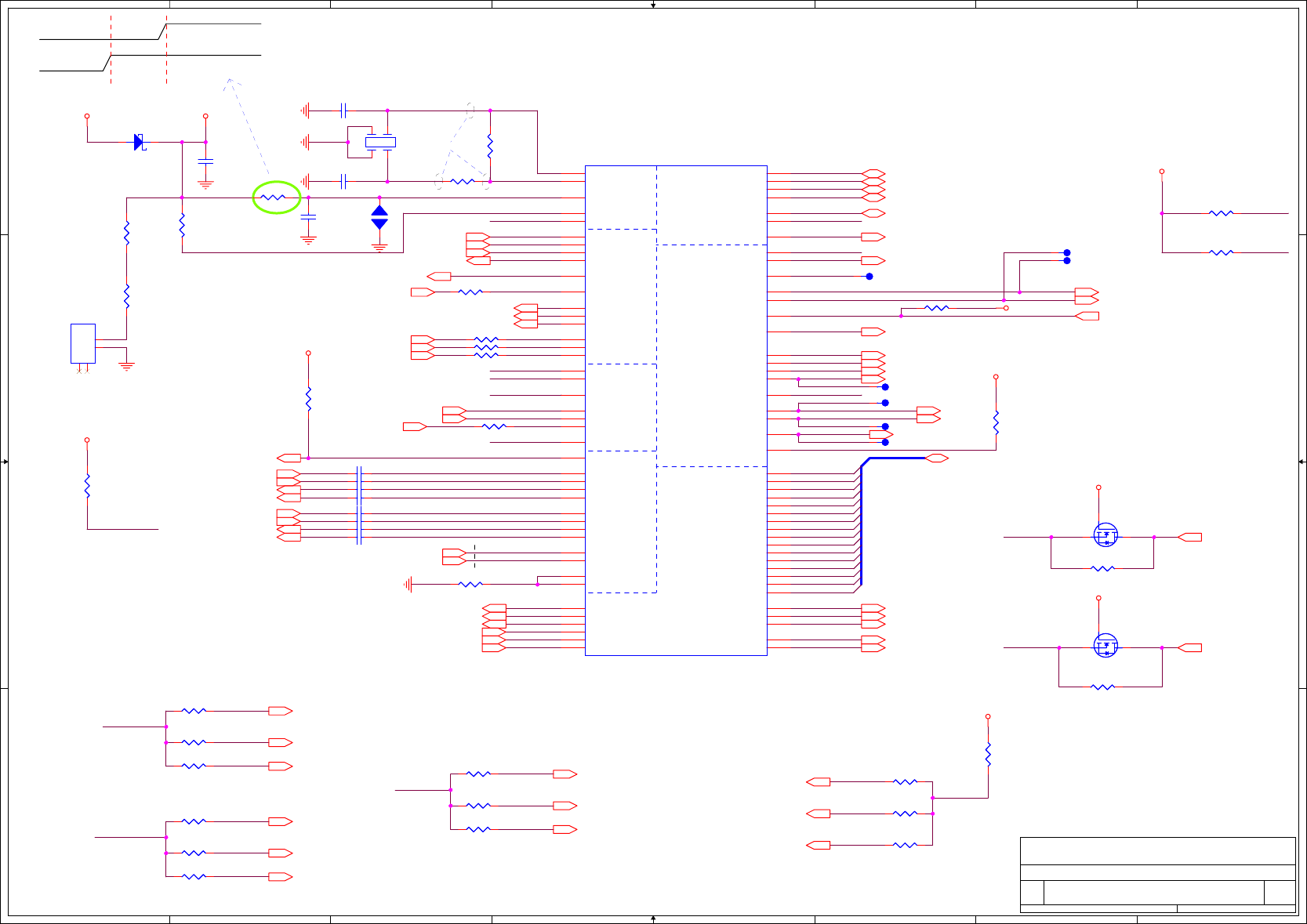The image size is (1307, 924).
Task: Select the capacitor above the crystal
Action: [x=343, y=111]
